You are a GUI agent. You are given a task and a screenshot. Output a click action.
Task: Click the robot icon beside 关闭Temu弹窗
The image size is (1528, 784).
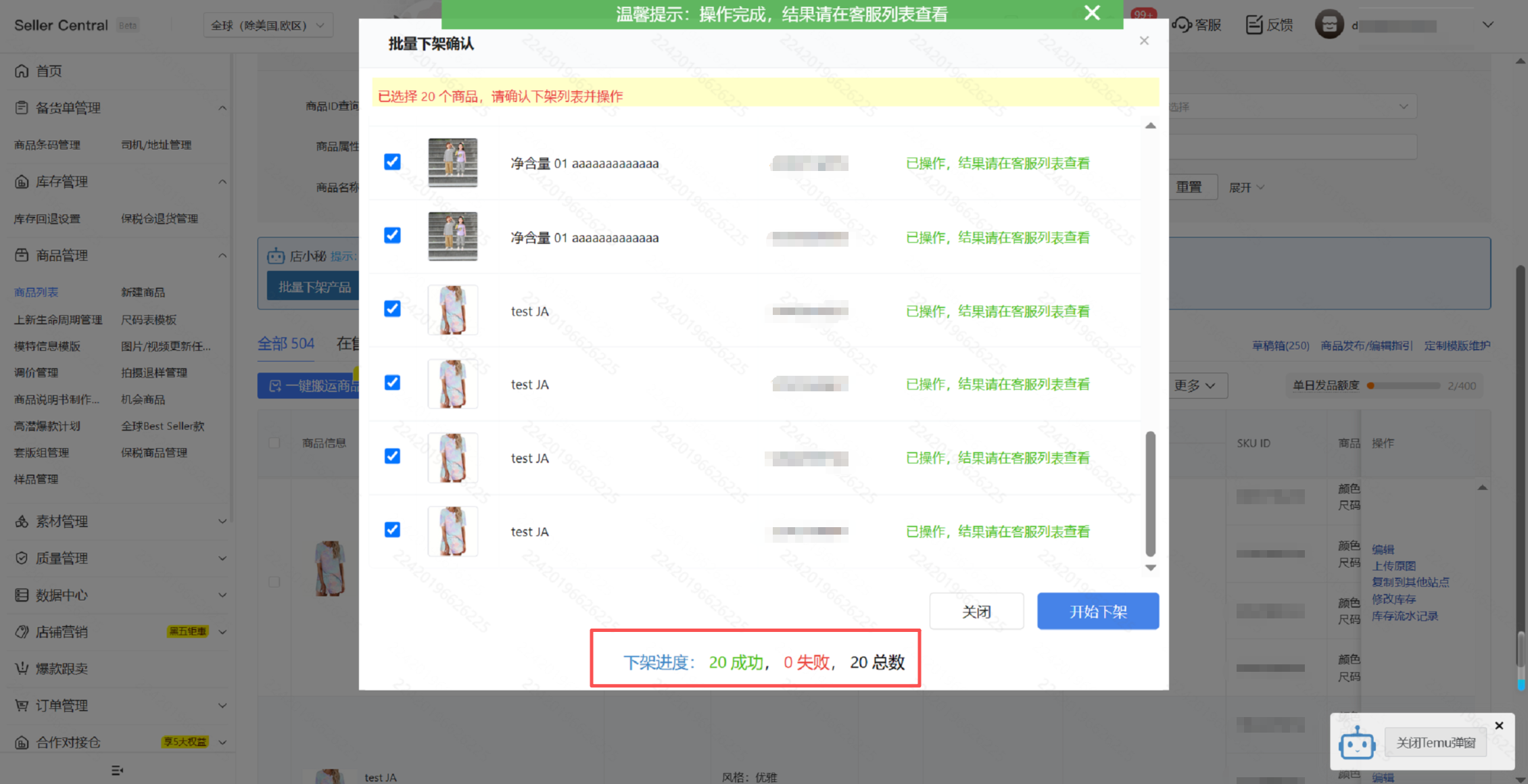pyautogui.click(x=1356, y=743)
